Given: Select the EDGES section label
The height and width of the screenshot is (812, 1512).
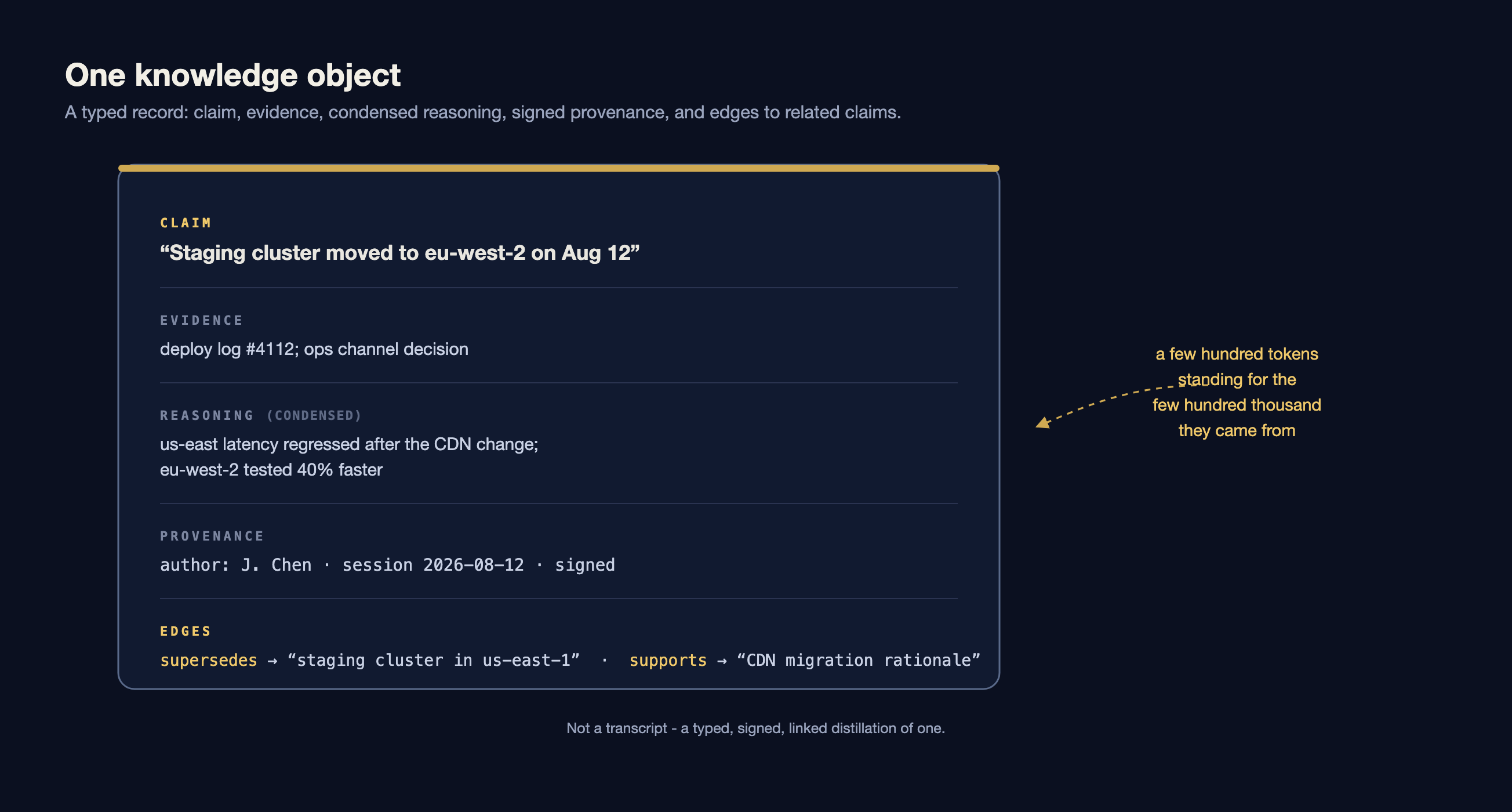Looking at the screenshot, I should (x=186, y=631).
